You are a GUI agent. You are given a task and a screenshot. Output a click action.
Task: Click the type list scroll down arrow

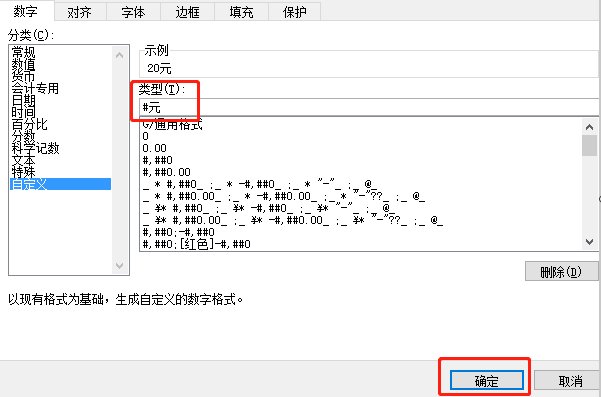tap(590, 242)
